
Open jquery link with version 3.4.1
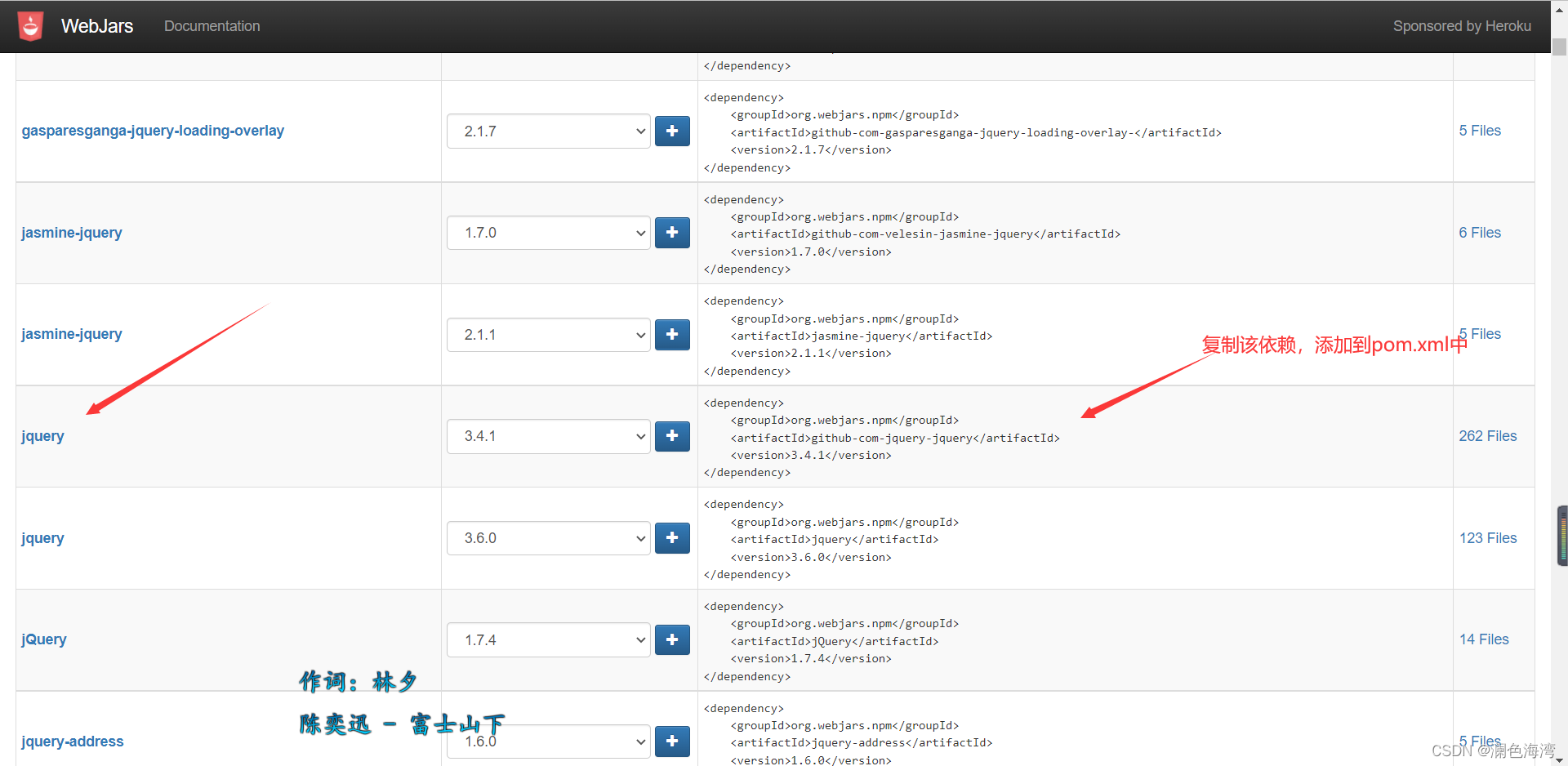click(x=42, y=436)
